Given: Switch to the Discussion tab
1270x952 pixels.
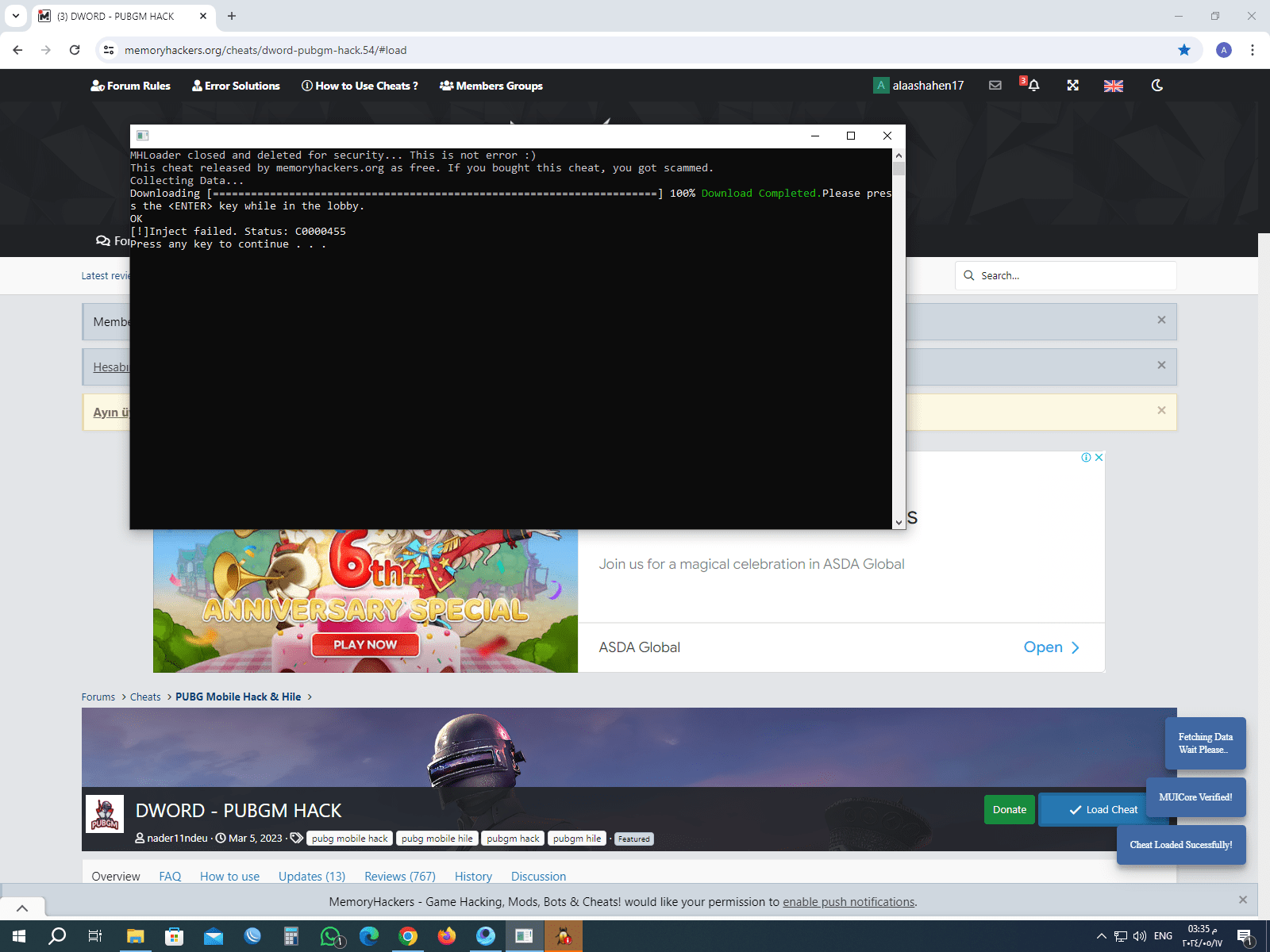Looking at the screenshot, I should [x=538, y=876].
